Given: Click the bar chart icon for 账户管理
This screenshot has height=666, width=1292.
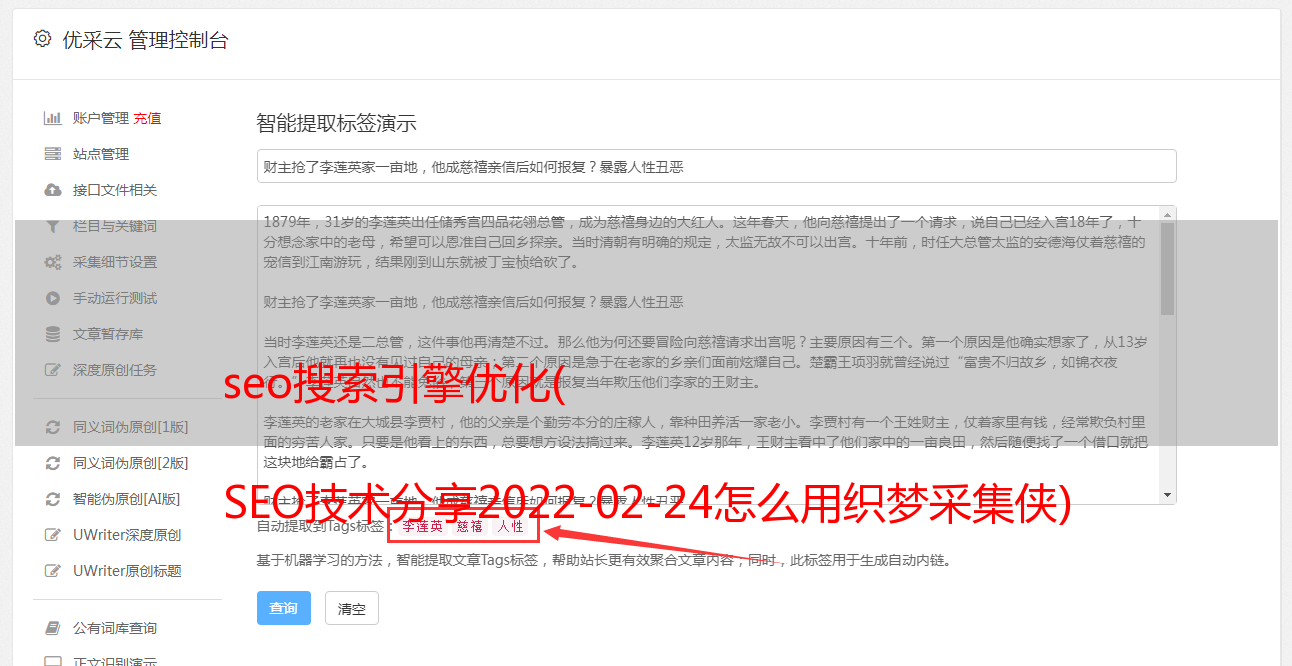Looking at the screenshot, I should [53, 118].
